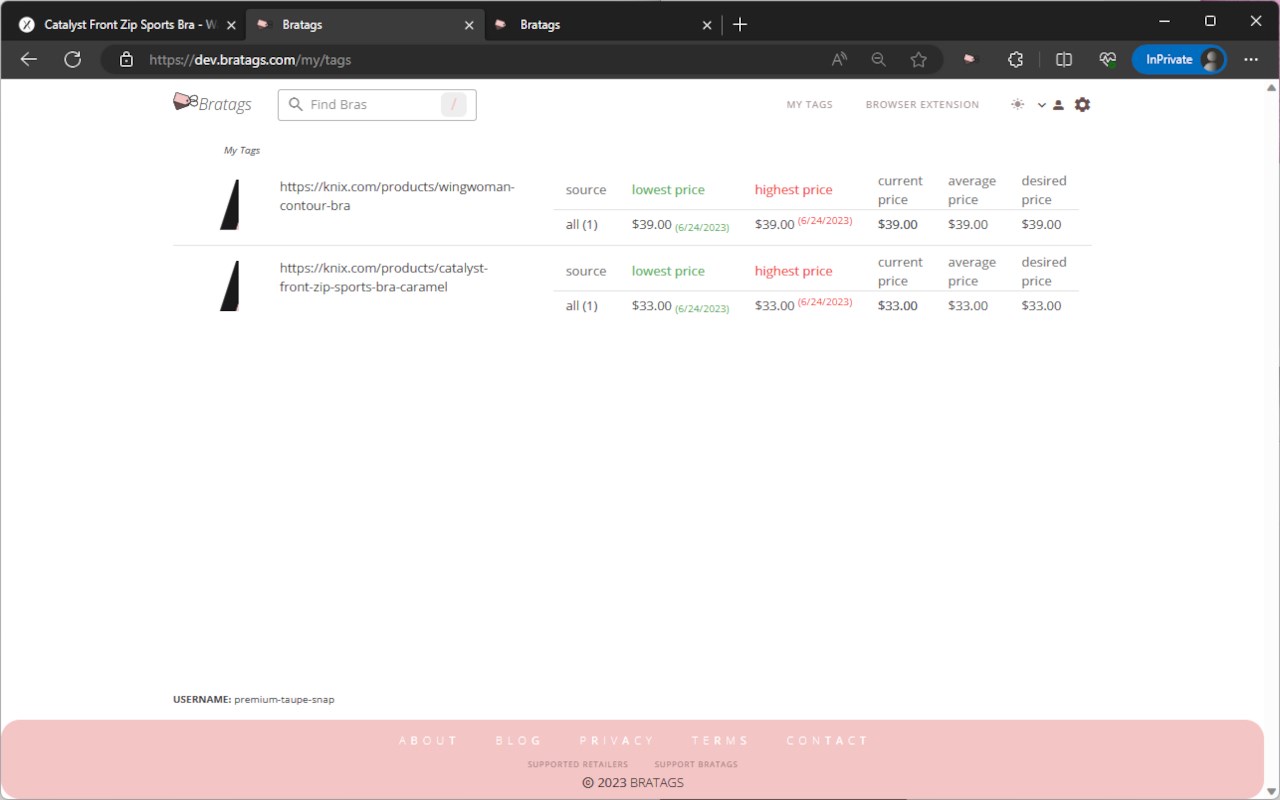
Task: Open the user account icon
Action: click(x=1058, y=105)
